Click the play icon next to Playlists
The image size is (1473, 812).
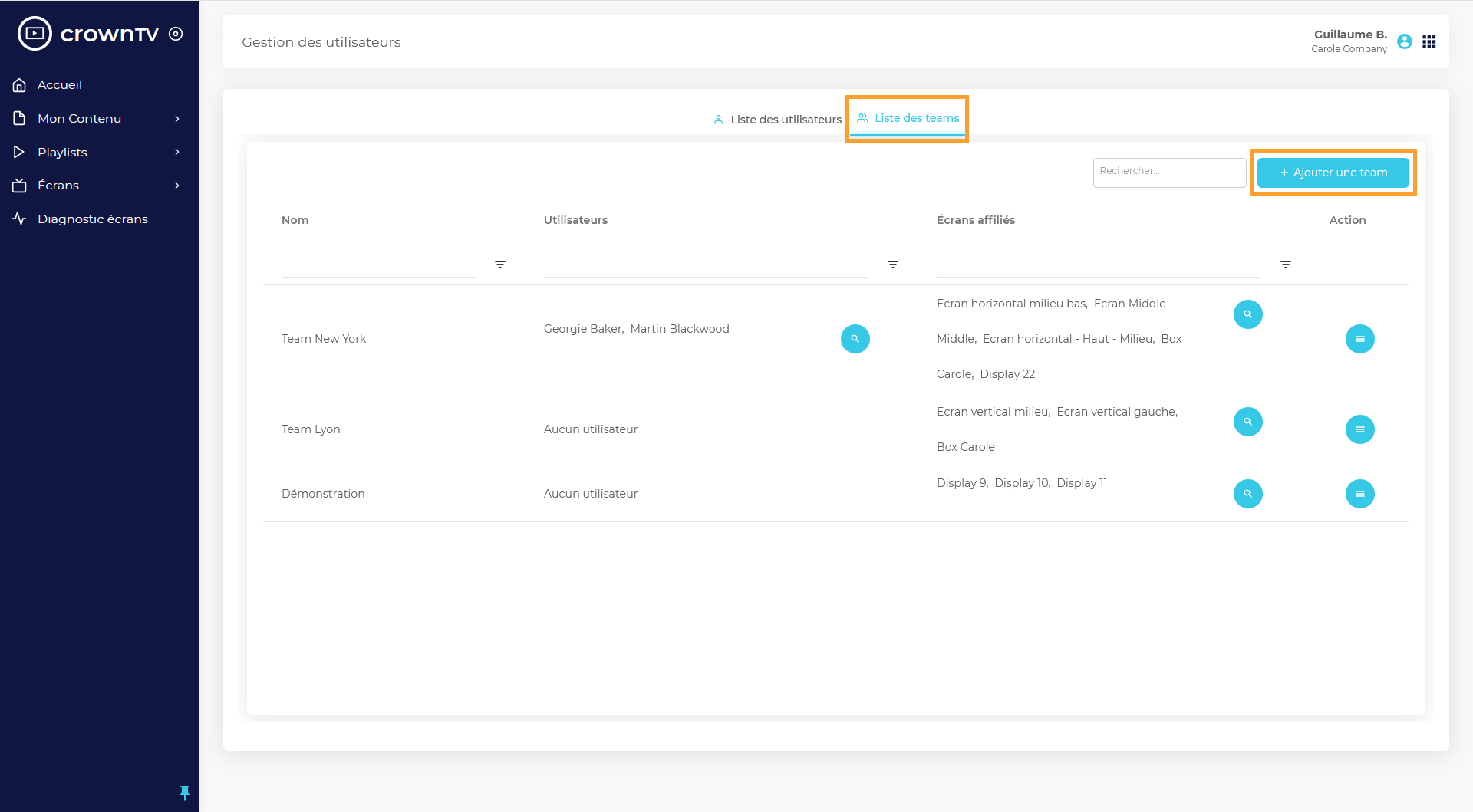click(x=20, y=152)
